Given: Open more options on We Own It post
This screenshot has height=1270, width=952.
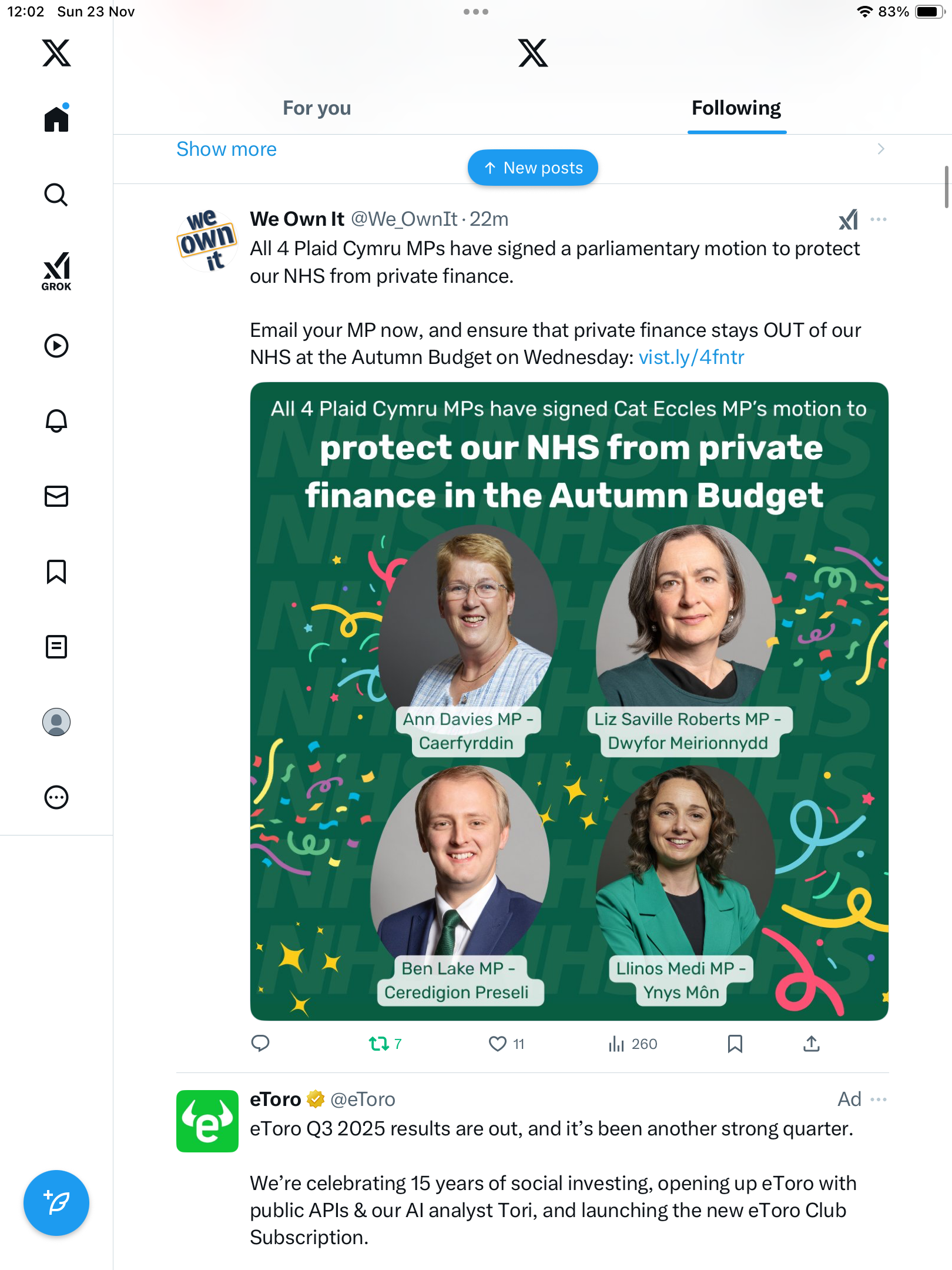Looking at the screenshot, I should tap(879, 219).
